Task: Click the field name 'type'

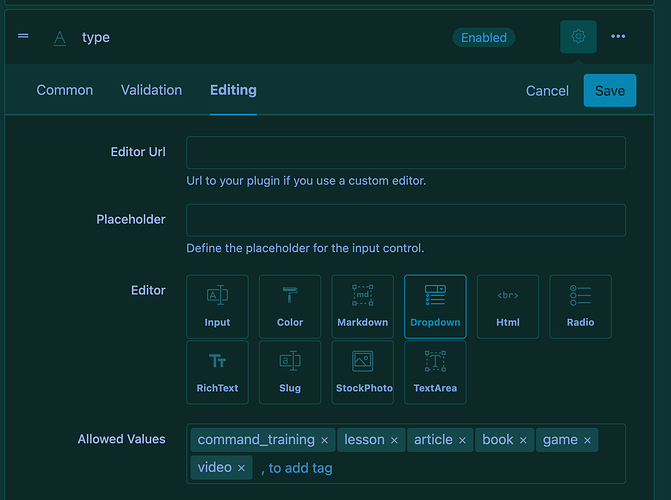Action: point(96,38)
